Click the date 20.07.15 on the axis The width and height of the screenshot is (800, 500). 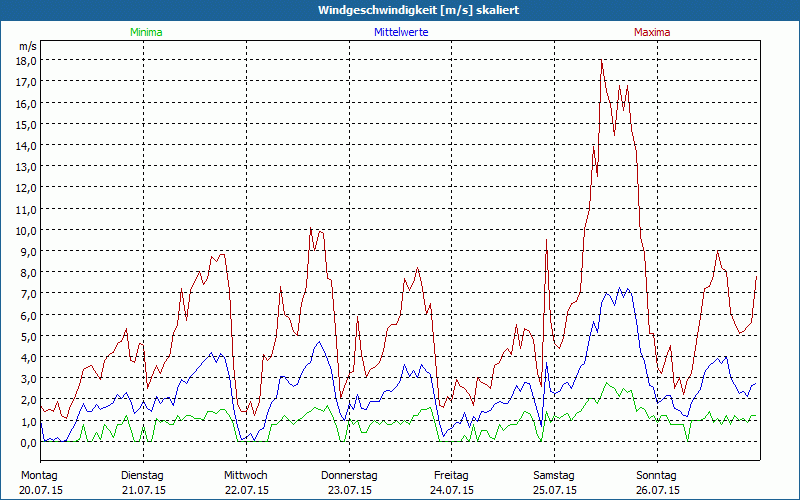click(x=42, y=490)
